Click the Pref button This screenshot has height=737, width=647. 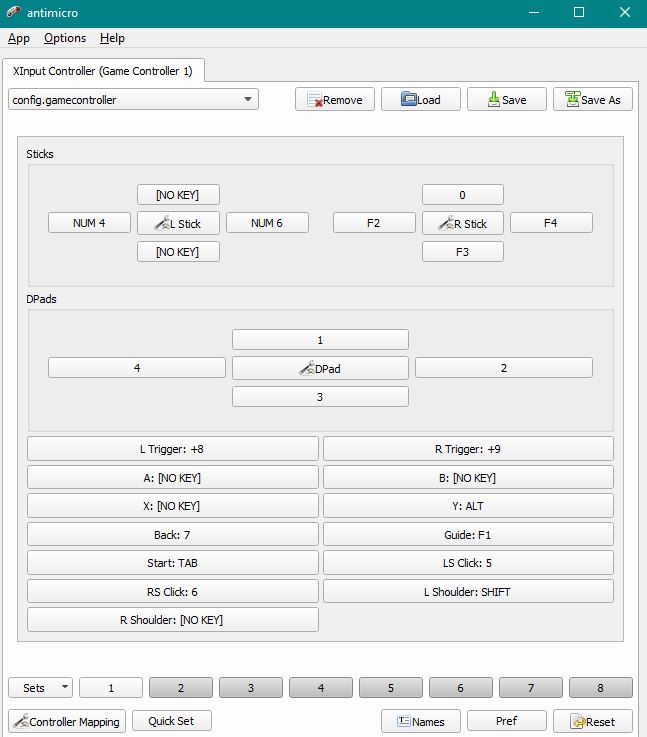tap(507, 721)
